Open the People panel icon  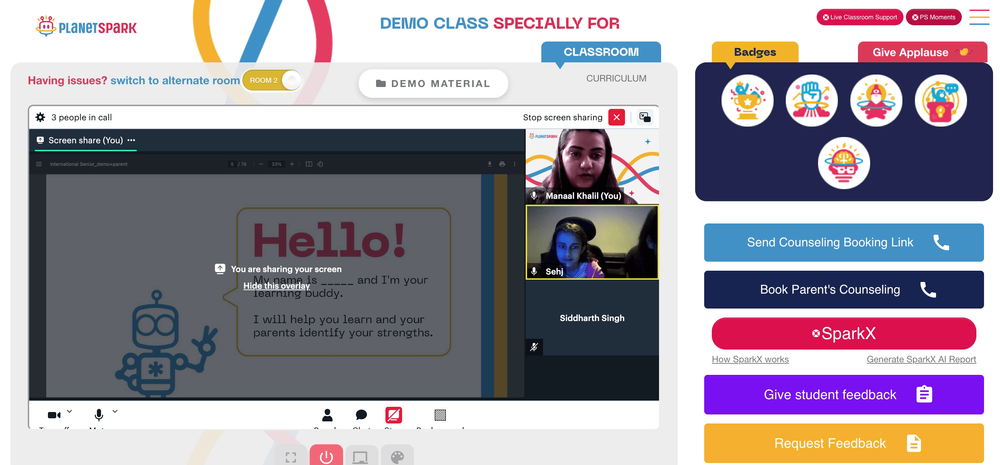click(327, 415)
